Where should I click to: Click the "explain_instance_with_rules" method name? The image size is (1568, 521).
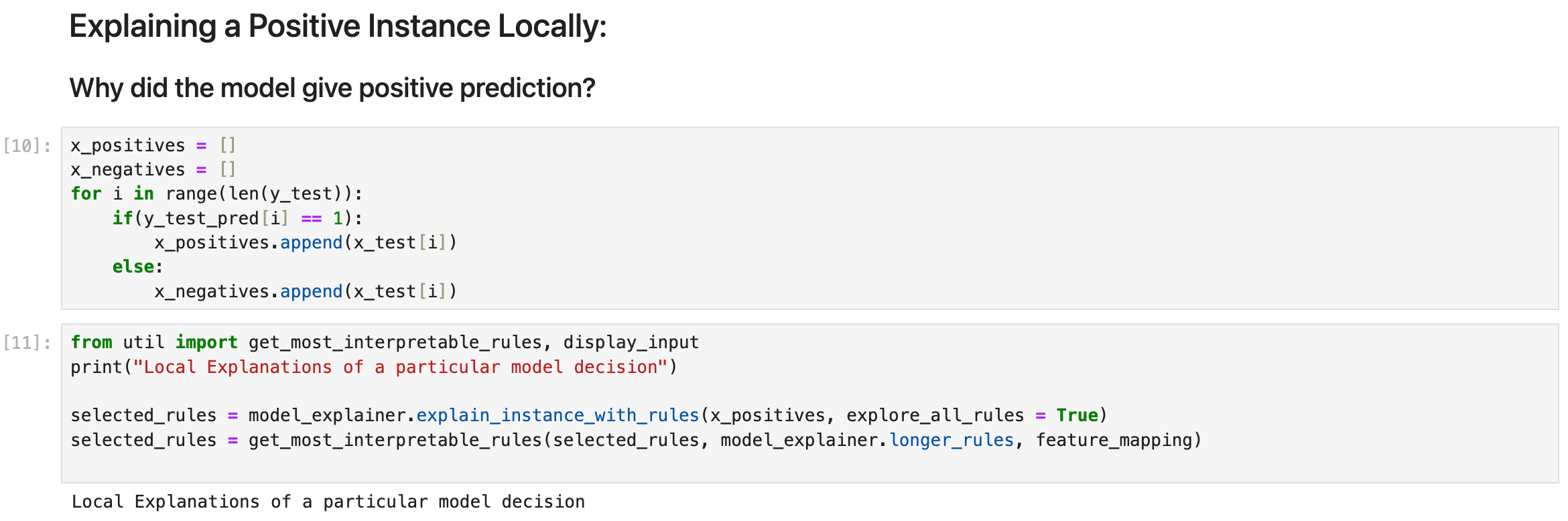coord(558,415)
